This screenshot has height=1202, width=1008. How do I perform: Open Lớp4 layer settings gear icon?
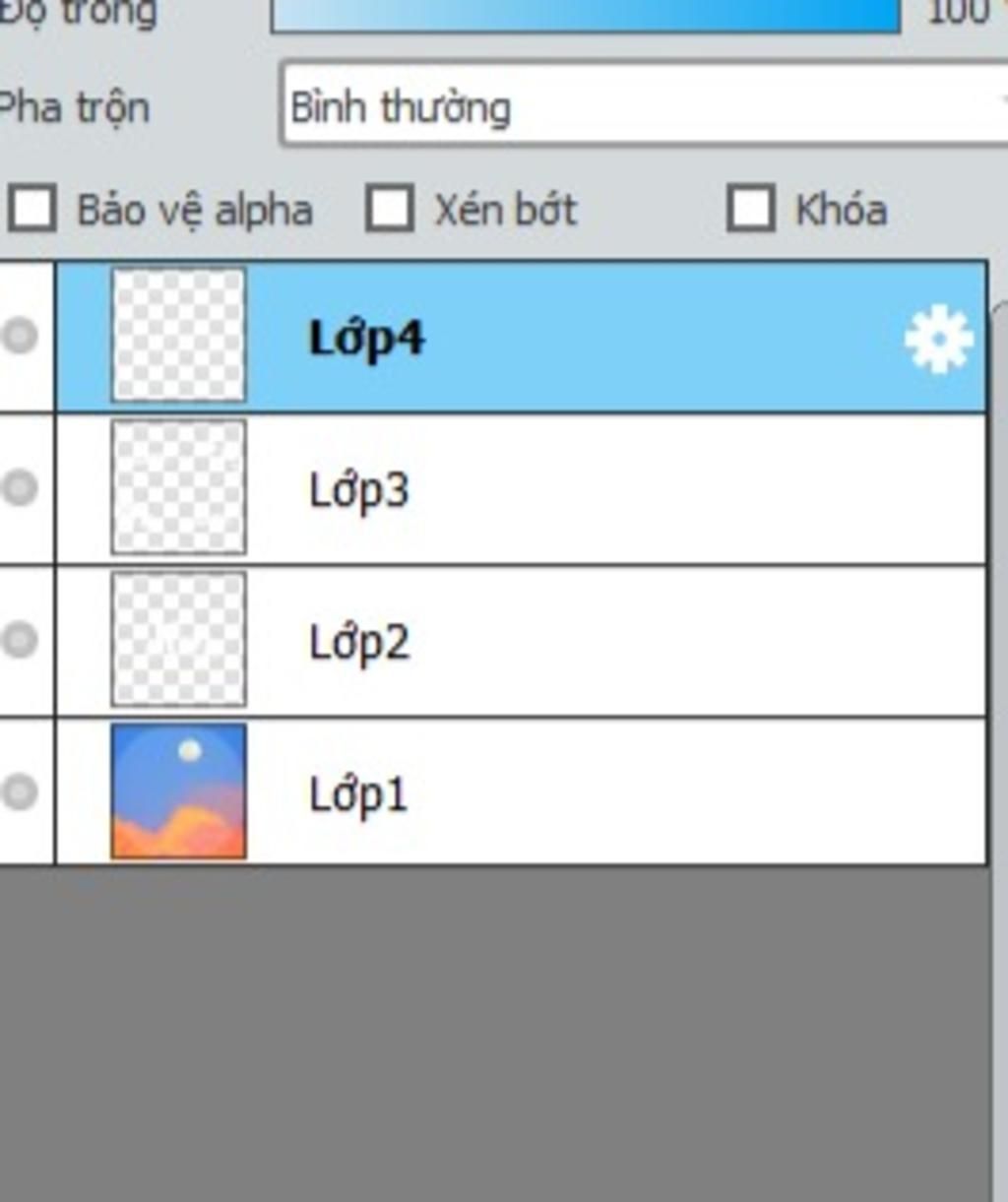938,339
